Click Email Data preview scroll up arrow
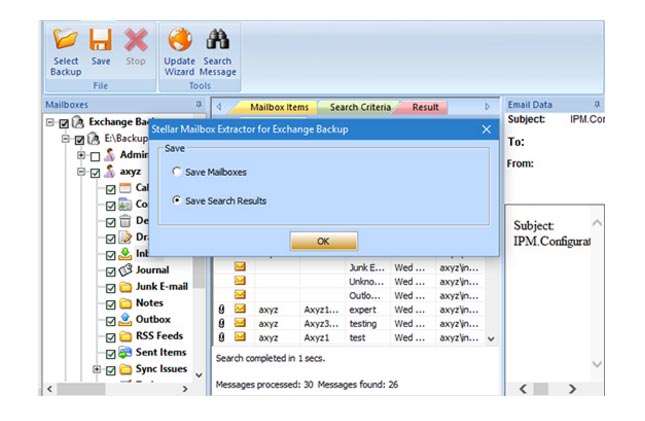 coord(597,223)
